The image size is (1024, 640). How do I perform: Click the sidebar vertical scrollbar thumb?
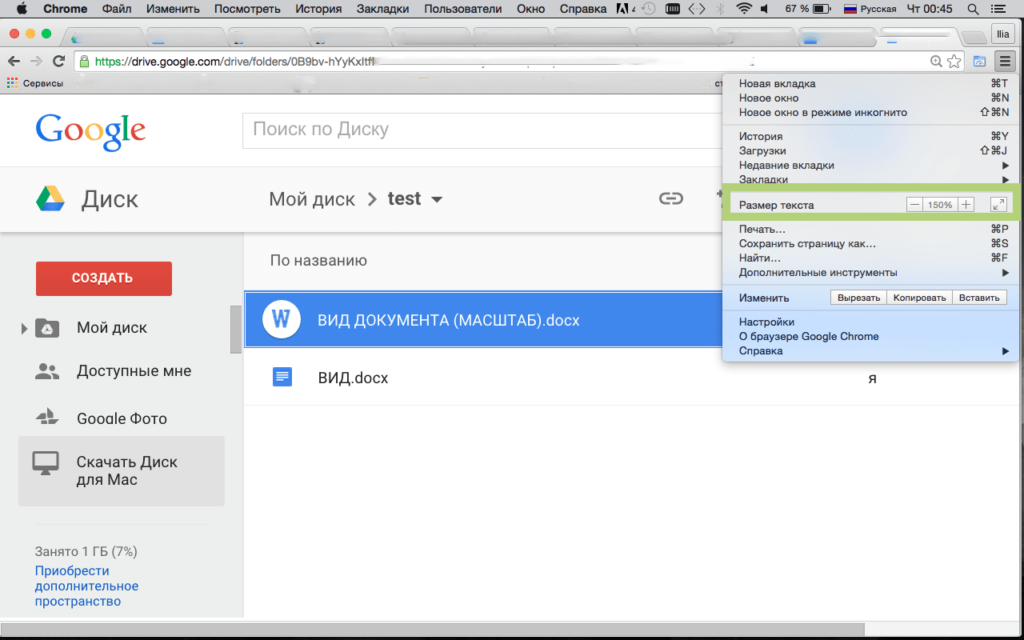(x=235, y=329)
